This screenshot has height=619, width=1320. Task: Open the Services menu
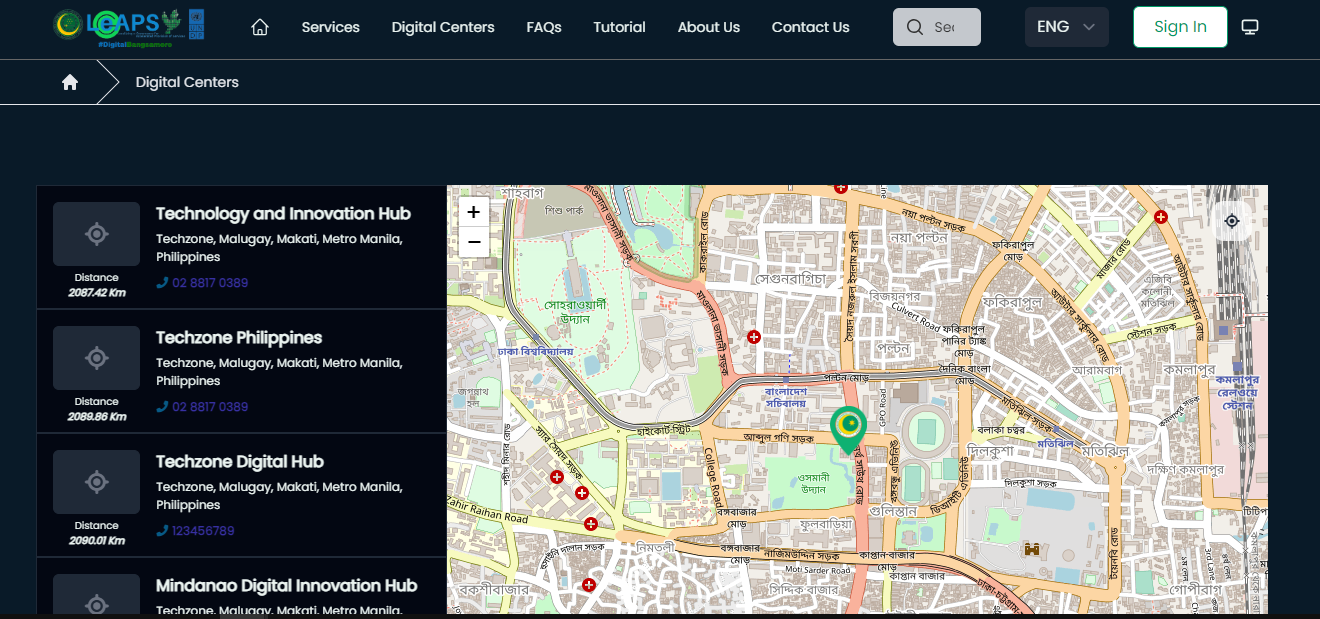point(330,27)
